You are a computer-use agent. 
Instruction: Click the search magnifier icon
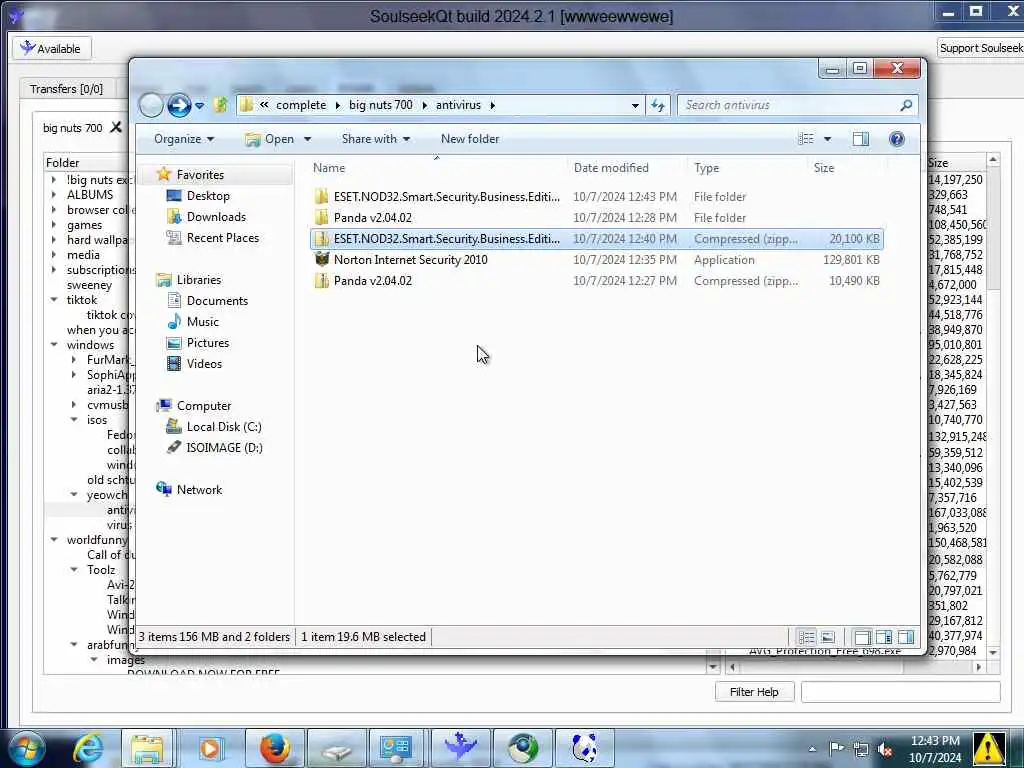906,105
